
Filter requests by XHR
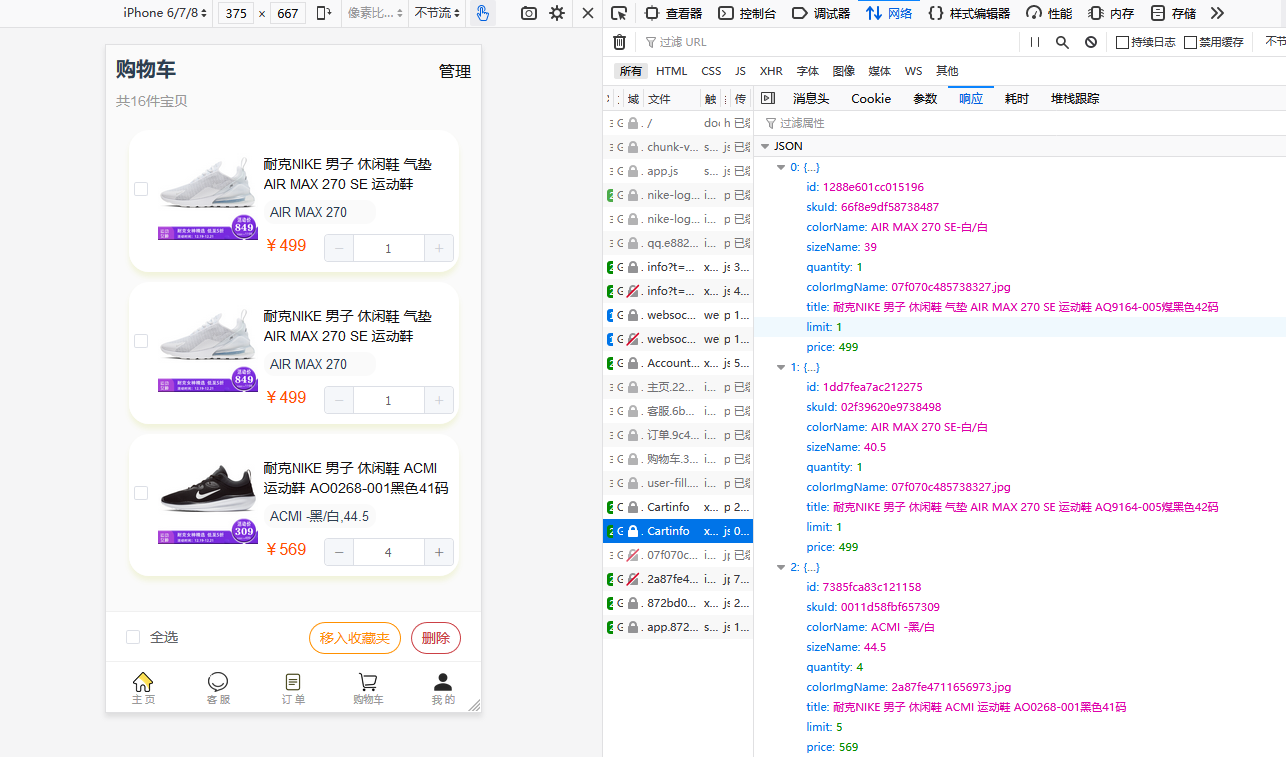pyautogui.click(x=771, y=71)
